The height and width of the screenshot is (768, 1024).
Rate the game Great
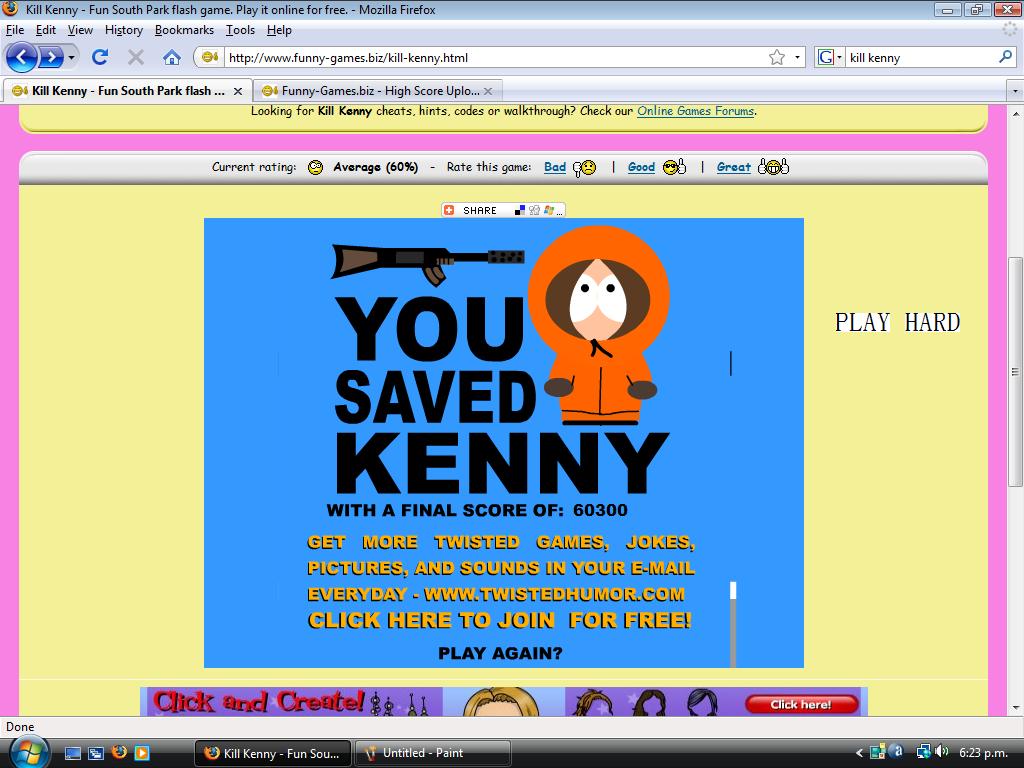[734, 167]
